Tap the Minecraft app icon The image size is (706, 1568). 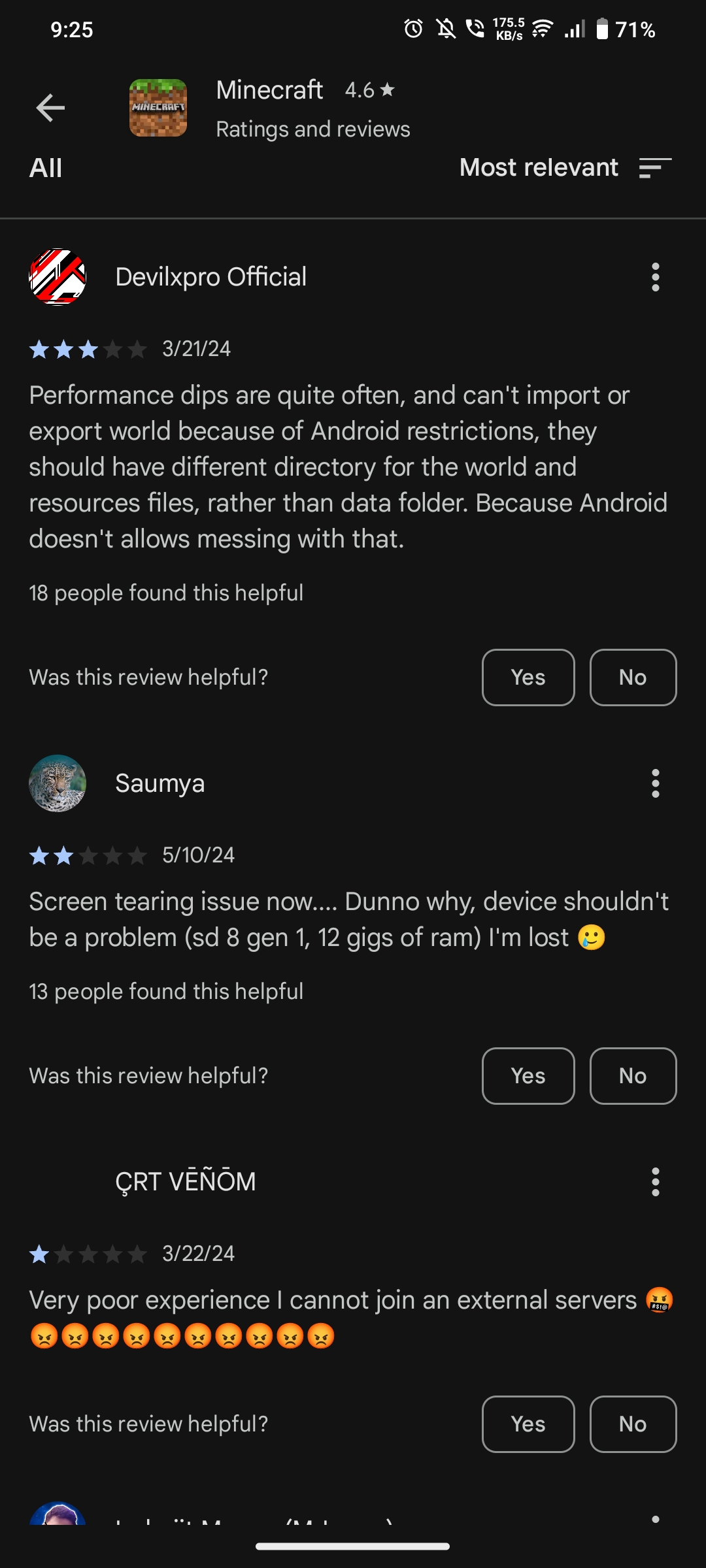(x=158, y=108)
